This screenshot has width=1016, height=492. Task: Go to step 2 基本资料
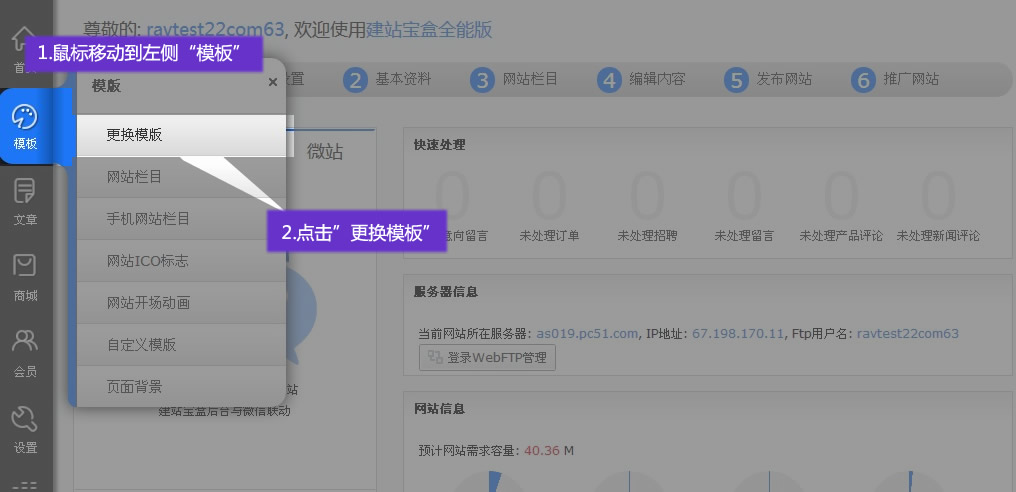point(387,80)
